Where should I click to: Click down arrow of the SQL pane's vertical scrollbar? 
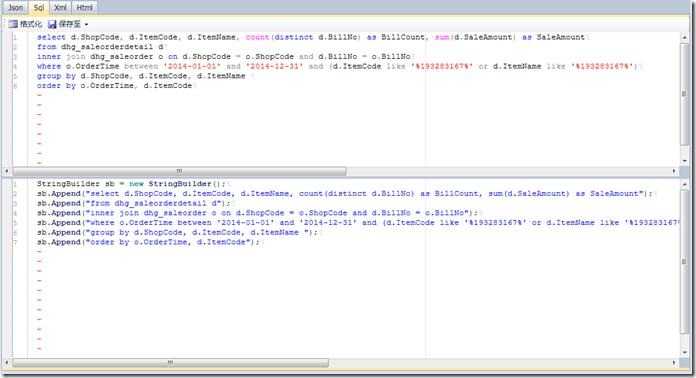(x=684, y=160)
